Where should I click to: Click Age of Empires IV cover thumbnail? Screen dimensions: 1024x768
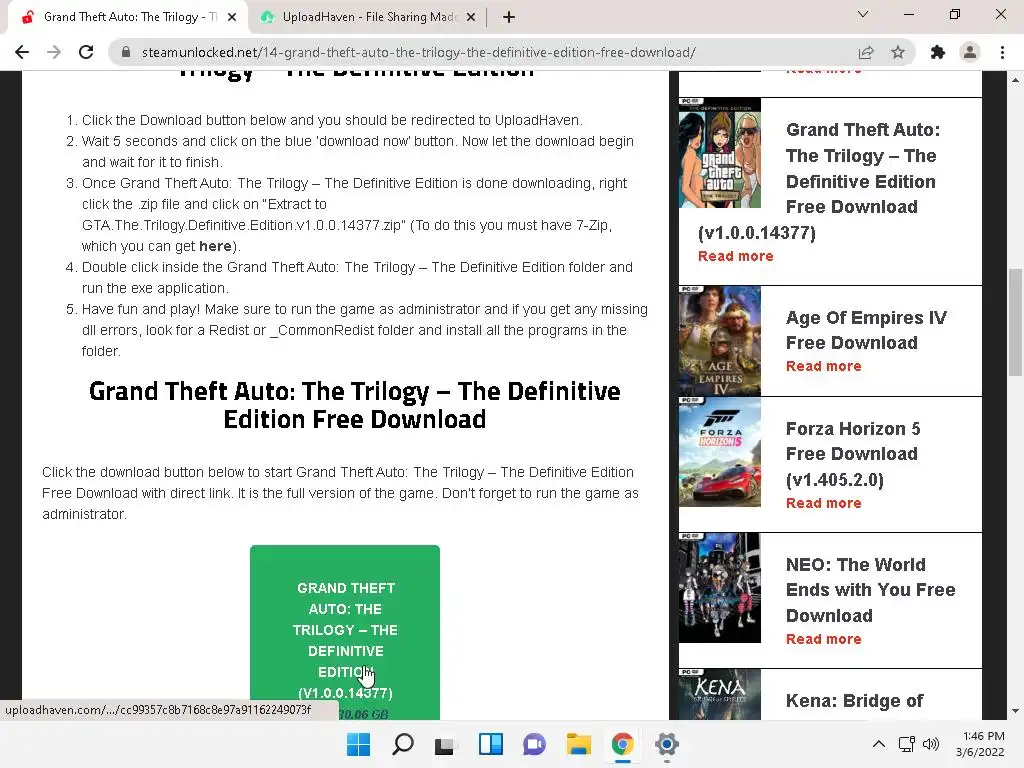click(x=720, y=341)
